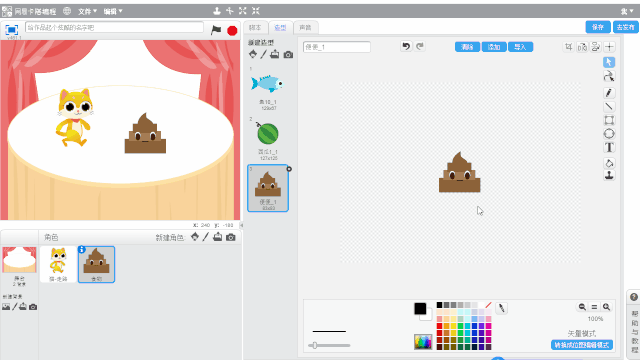640x360 pixels.
Task: Zoom in the paint canvas
Action: point(607,307)
